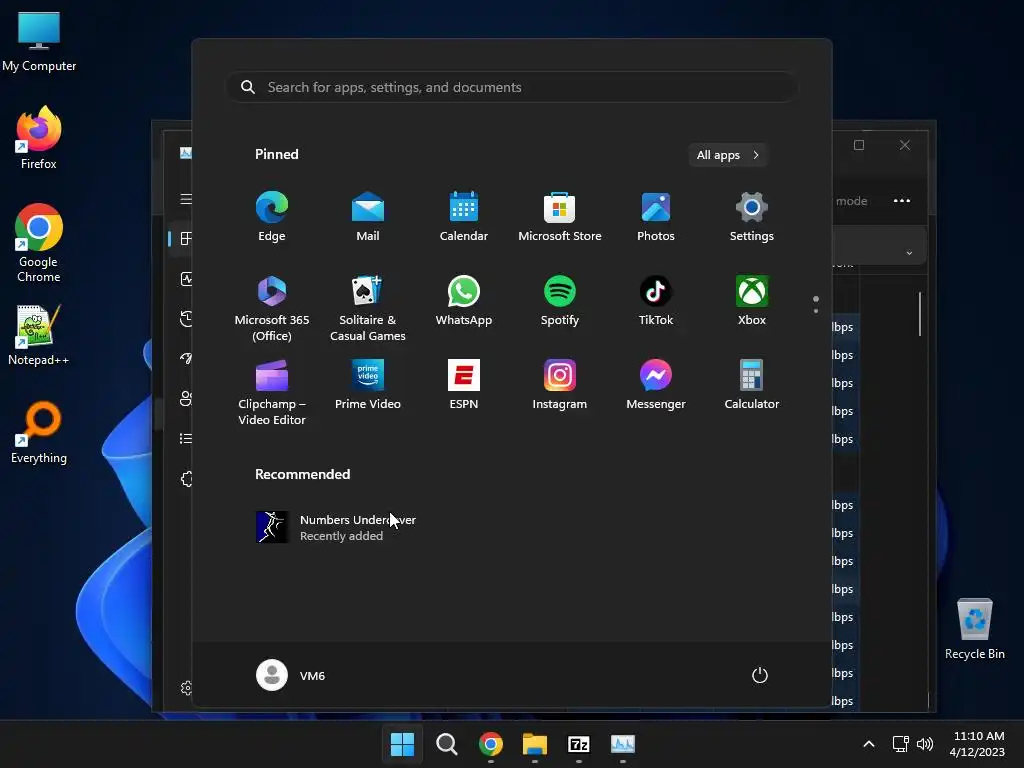
Task: Go to next pinned apps page dots
Action: [x=816, y=304]
